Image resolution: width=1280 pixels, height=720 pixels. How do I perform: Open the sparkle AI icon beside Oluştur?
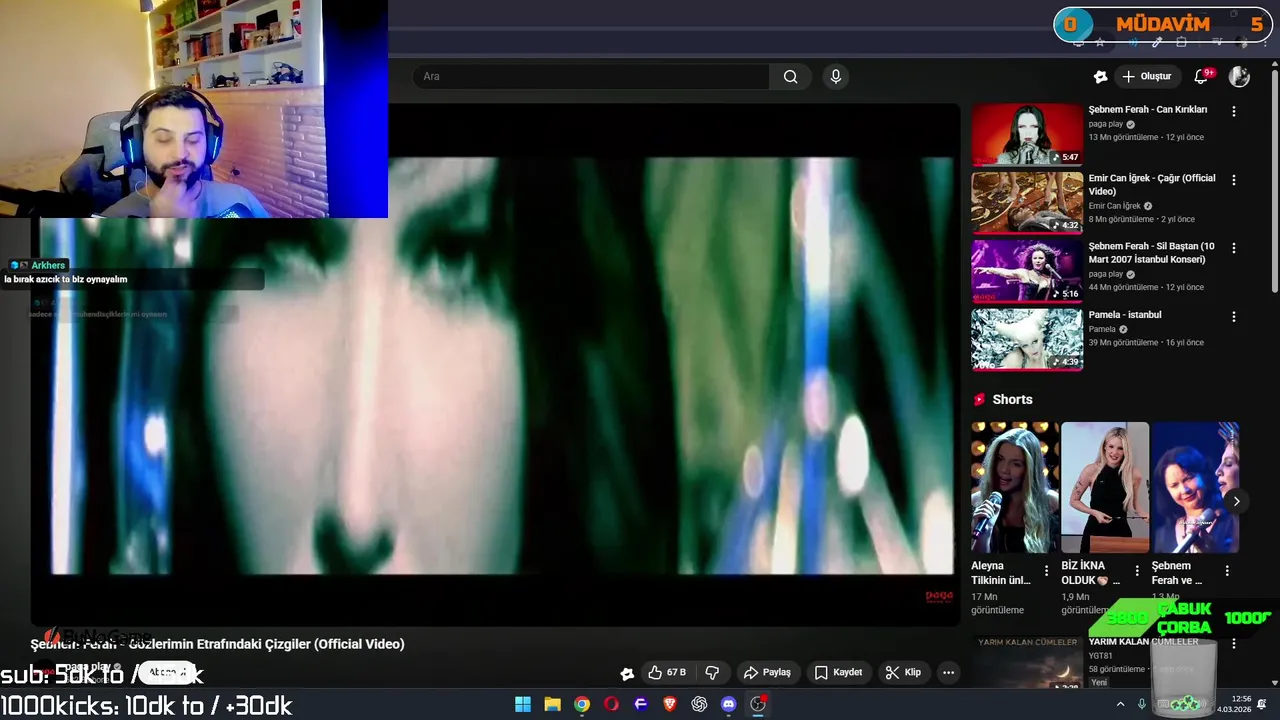(x=1100, y=77)
